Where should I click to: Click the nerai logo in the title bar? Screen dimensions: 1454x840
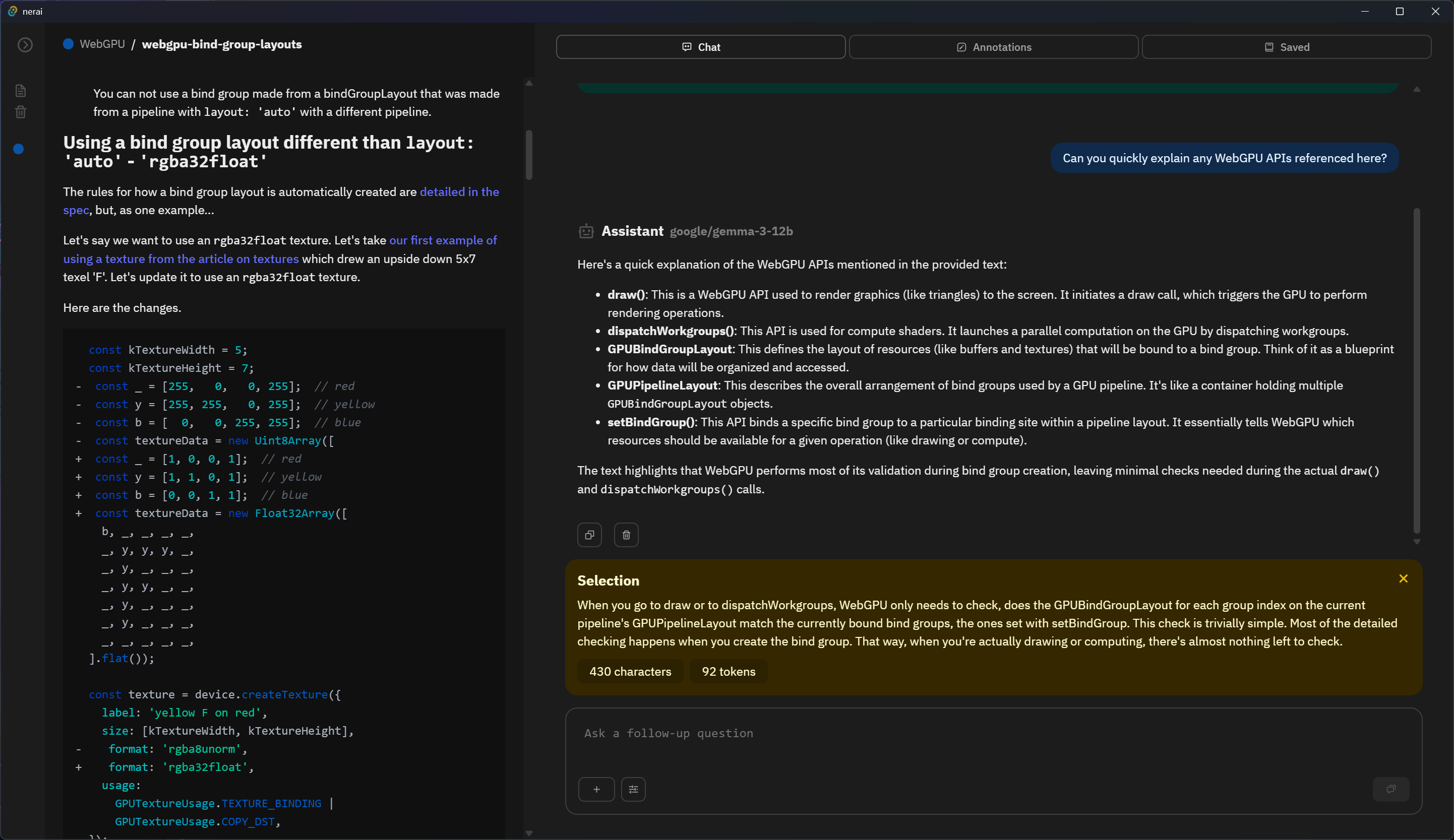(13, 11)
